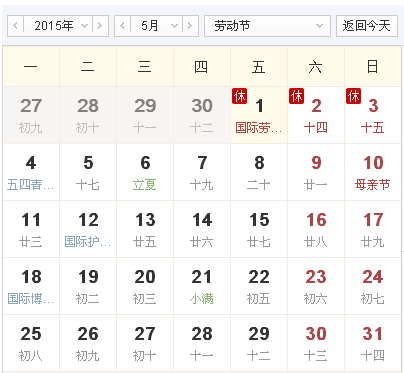404x373 pixels.
Task: Click the 日 Sunday column header
Action: click(x=373, y=66)
